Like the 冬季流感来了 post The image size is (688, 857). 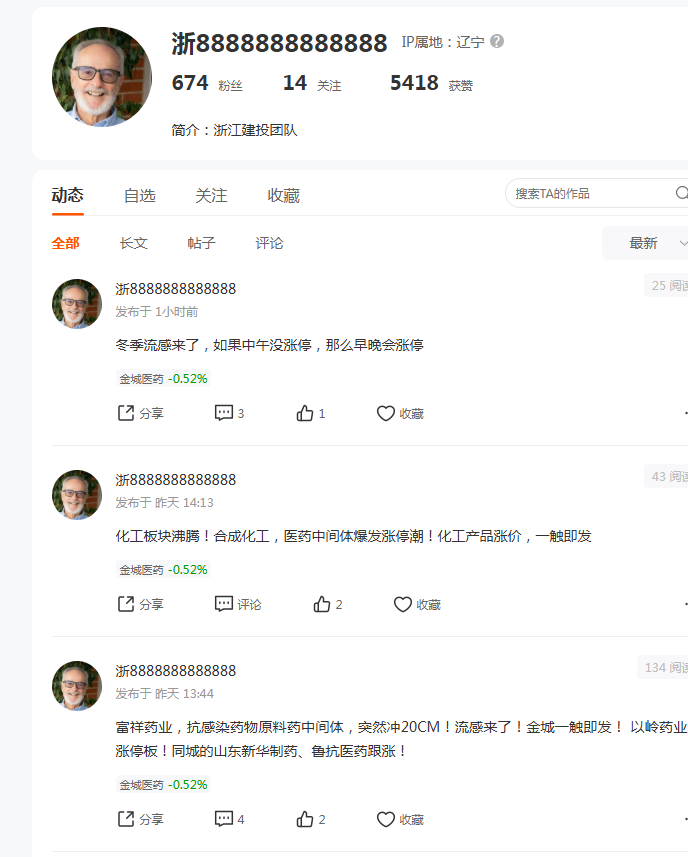click(x=310, y=413)
